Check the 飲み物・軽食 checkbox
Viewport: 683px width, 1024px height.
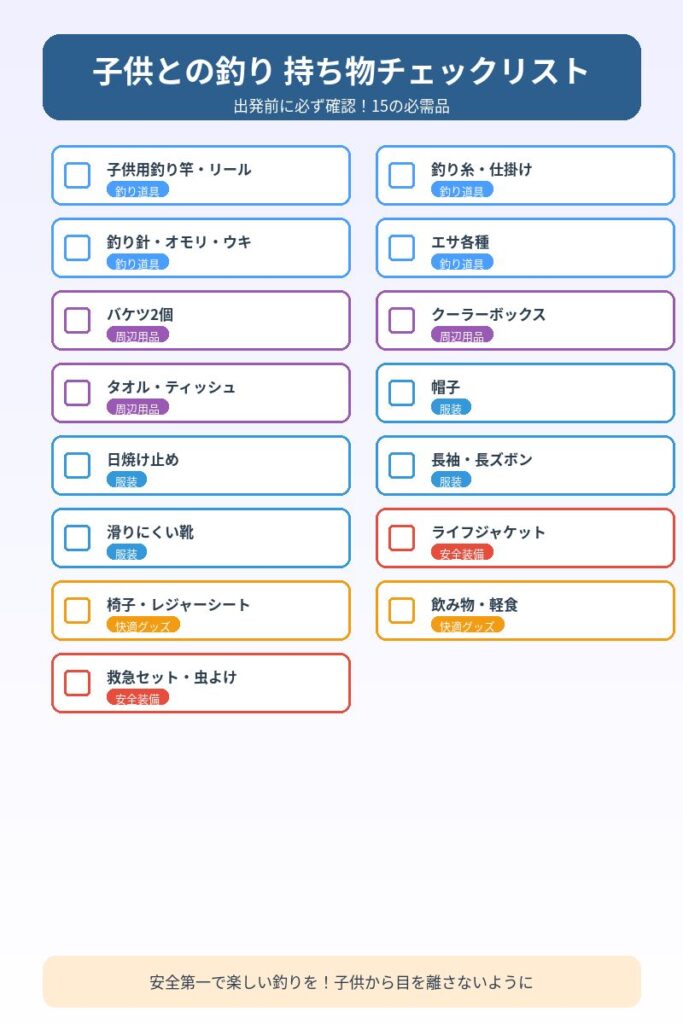pyautogui.click(x=401, y=610)
